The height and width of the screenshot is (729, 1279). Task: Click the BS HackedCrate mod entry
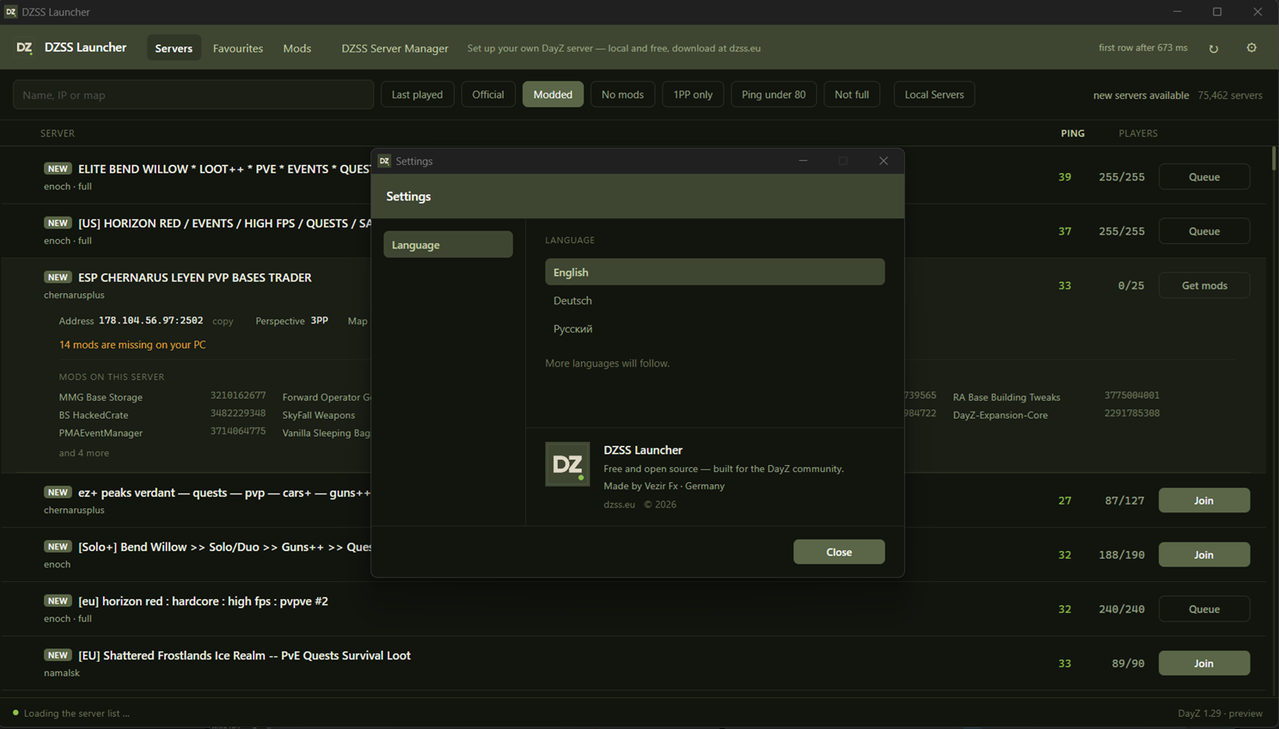(93, 415)
